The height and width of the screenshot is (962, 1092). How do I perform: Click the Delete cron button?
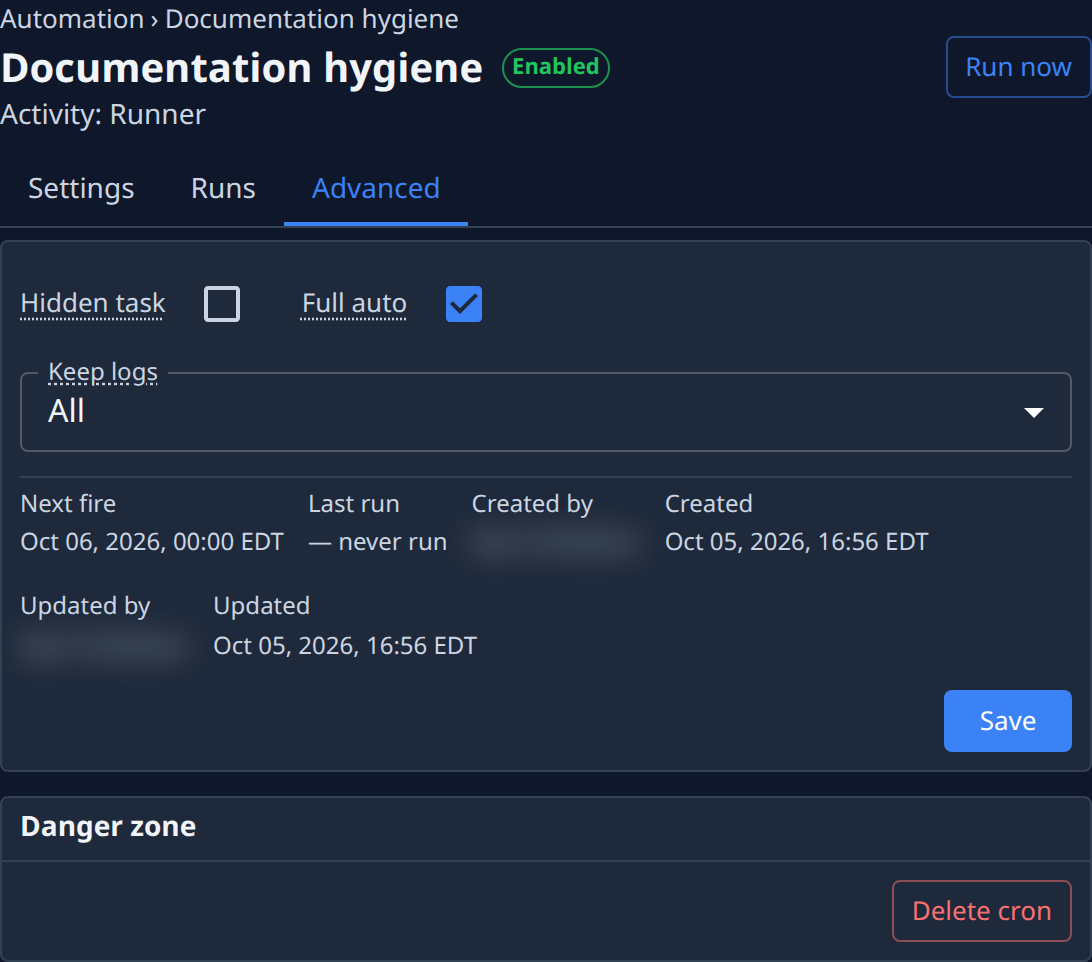pos(982,911)
